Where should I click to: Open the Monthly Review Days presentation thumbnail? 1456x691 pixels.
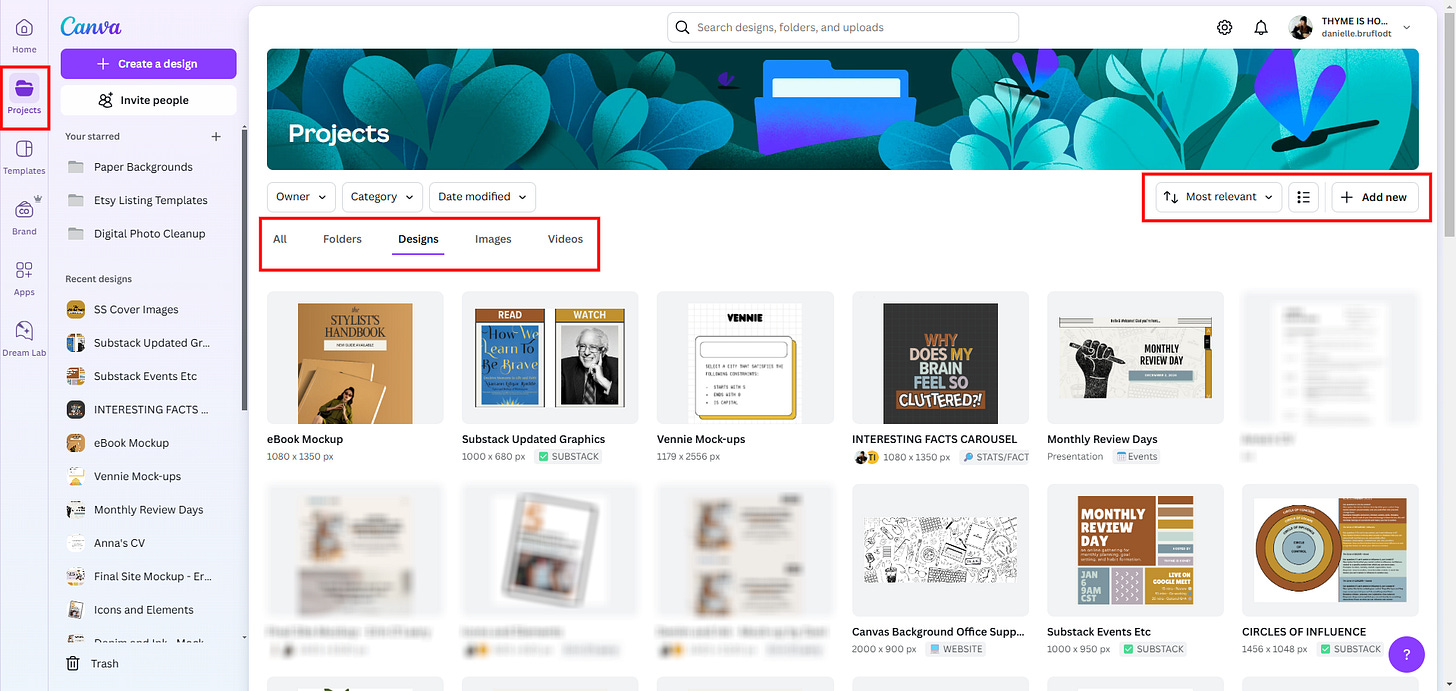(x=1135, y=358)
